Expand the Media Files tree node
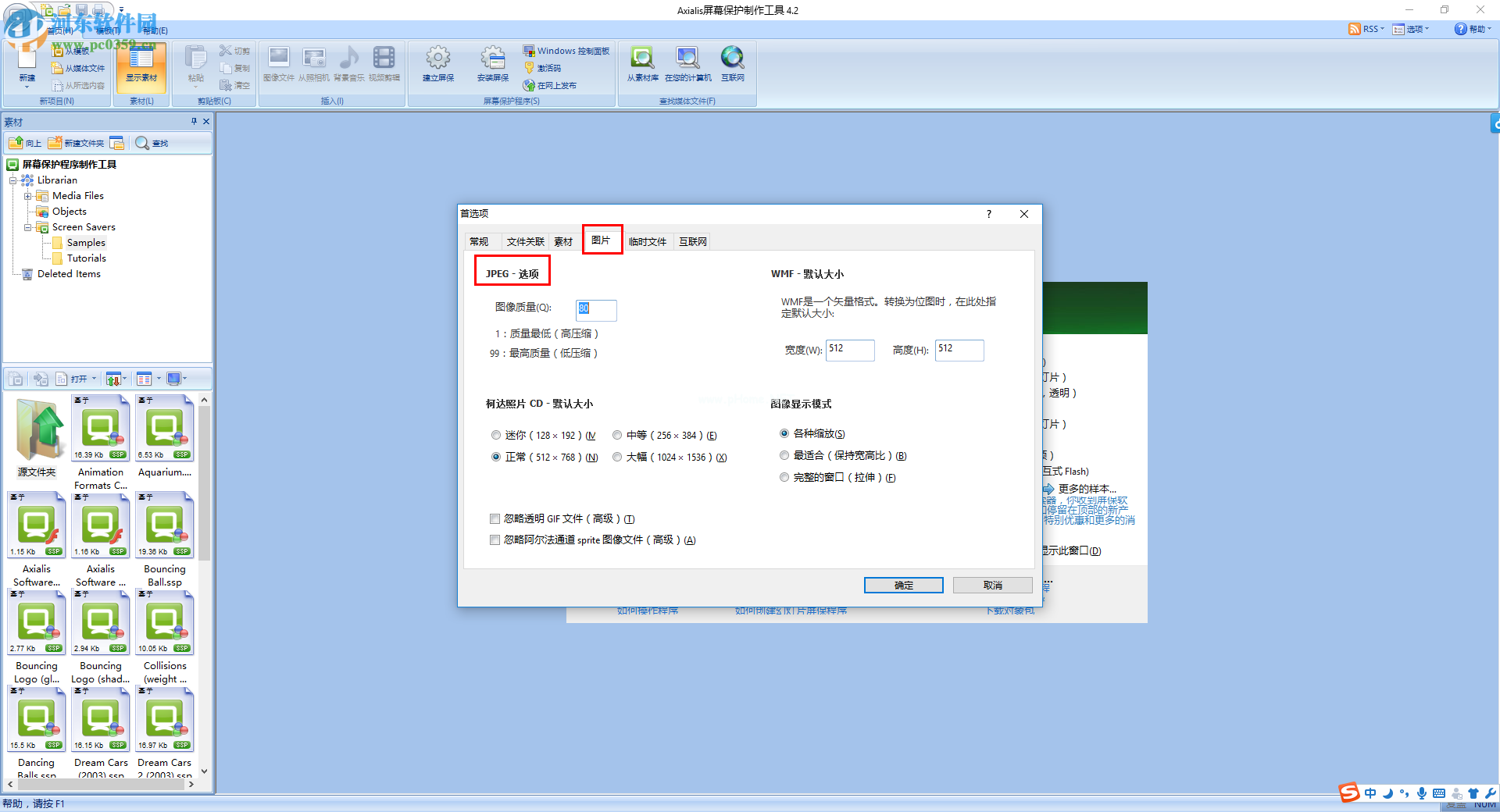 click(x=27, y=196)
